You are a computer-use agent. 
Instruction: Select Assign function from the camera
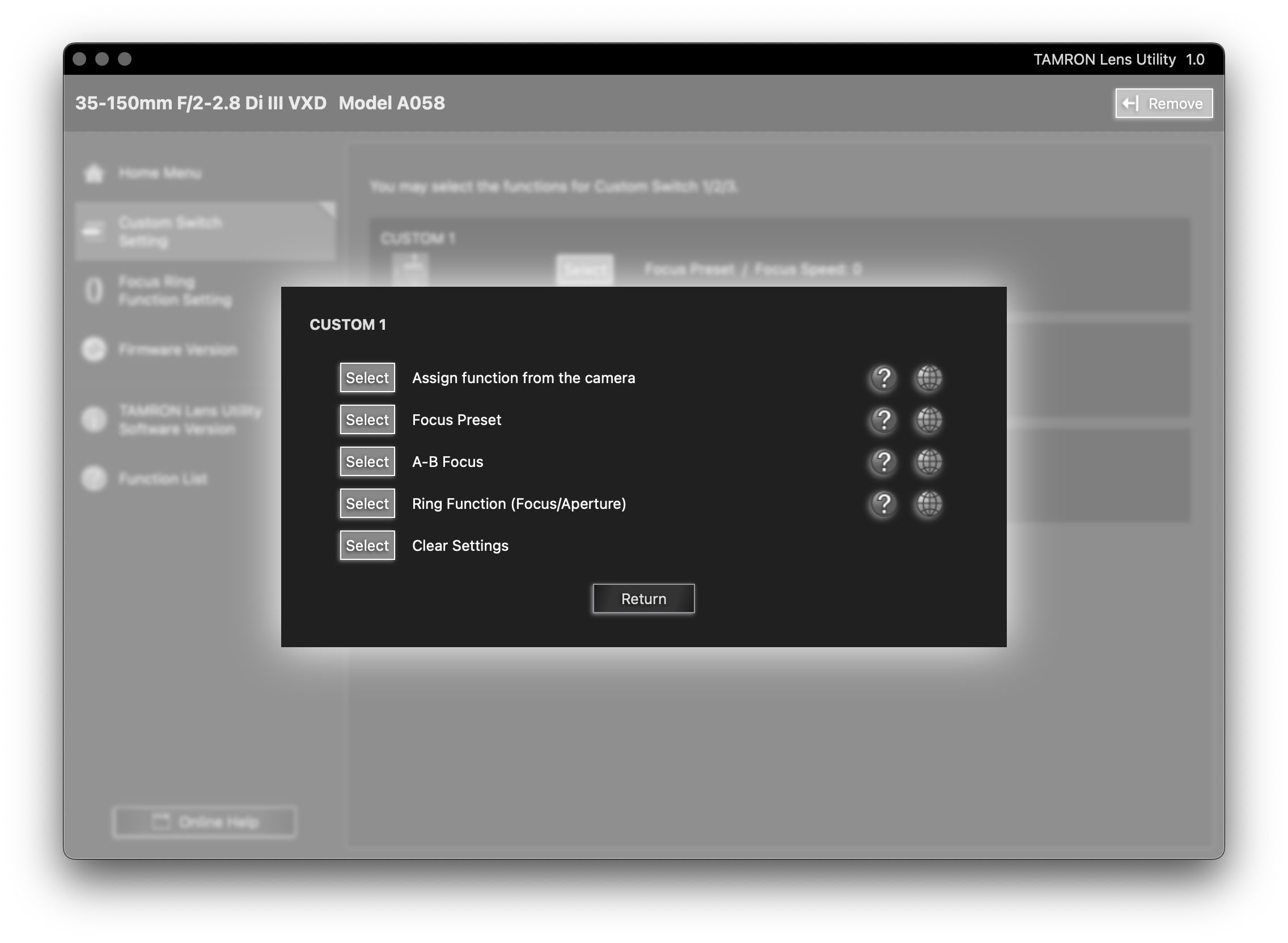(367, 378)
